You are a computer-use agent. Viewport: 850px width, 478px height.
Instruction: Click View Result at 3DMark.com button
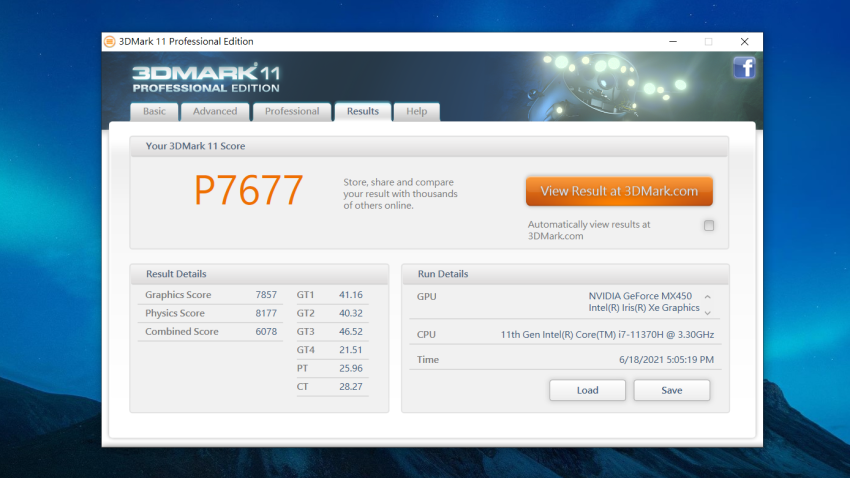[x=619, y=191]
